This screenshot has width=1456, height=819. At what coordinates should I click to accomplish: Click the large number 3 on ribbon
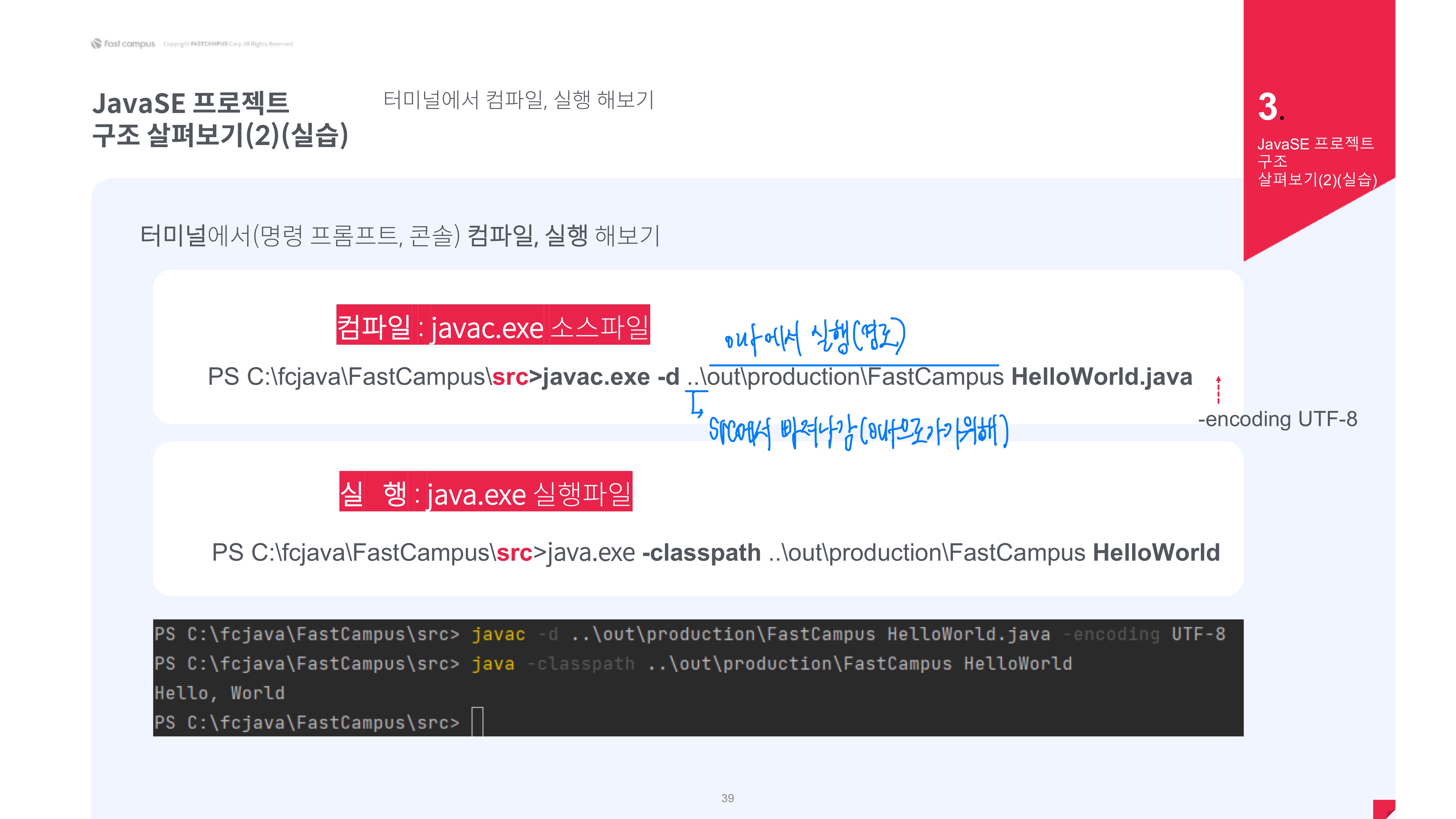click(1268, 107)
